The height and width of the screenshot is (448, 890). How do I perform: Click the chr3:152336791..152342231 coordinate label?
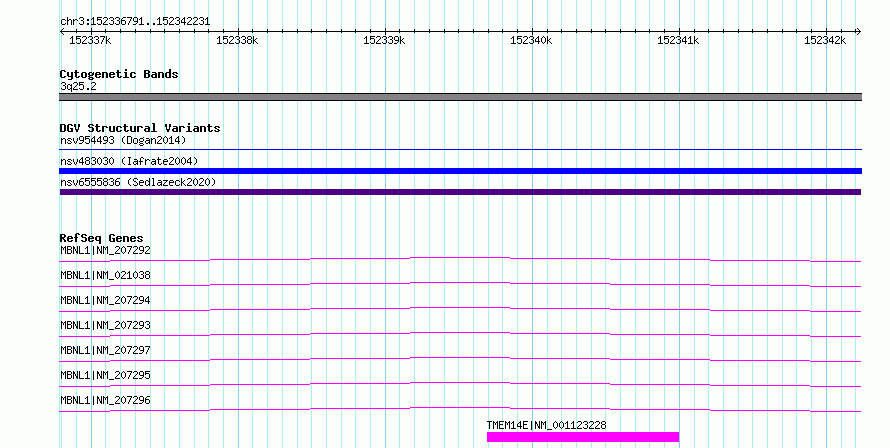(x=135, y=22)
